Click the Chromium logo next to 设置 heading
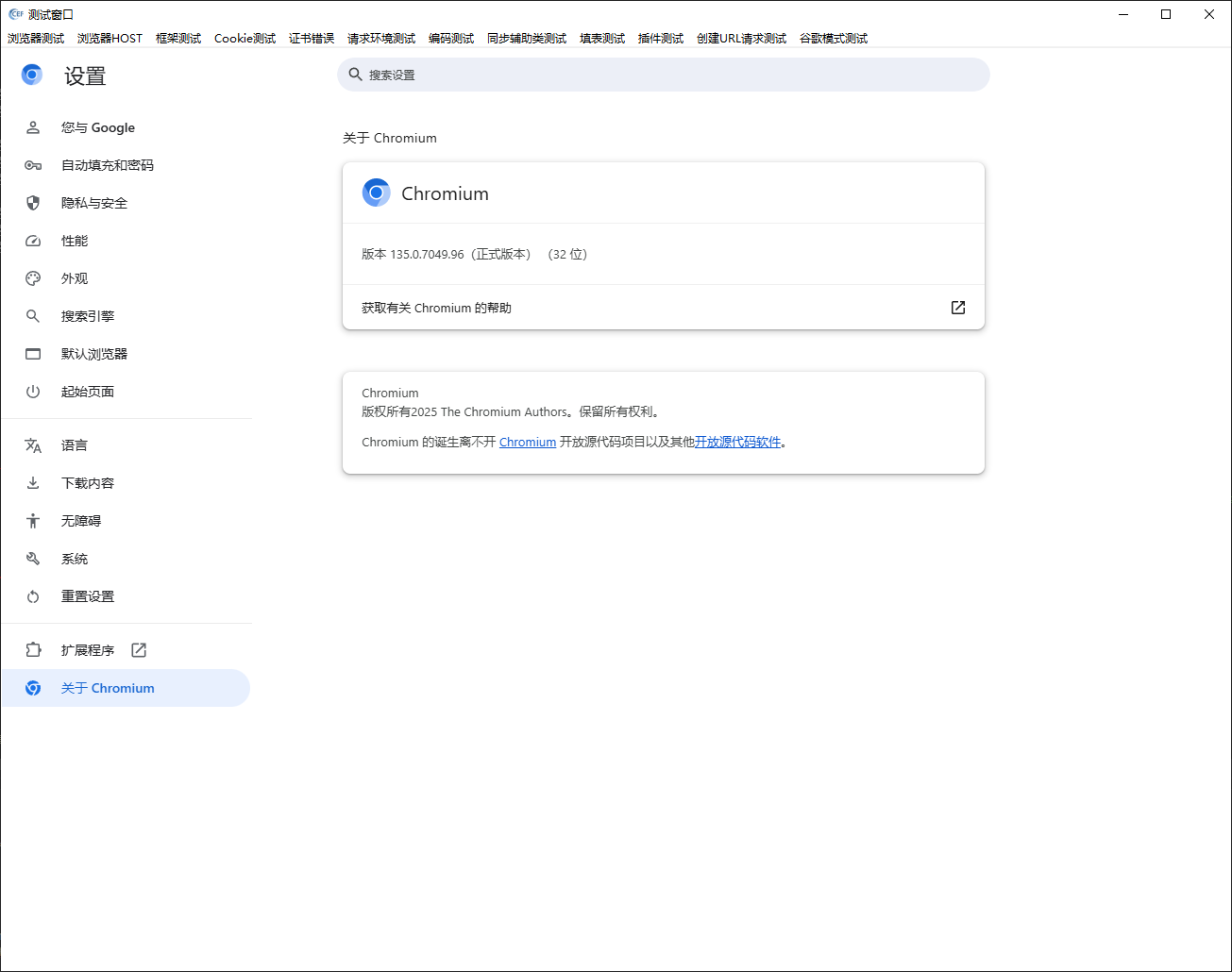 [x=32, y=75]
